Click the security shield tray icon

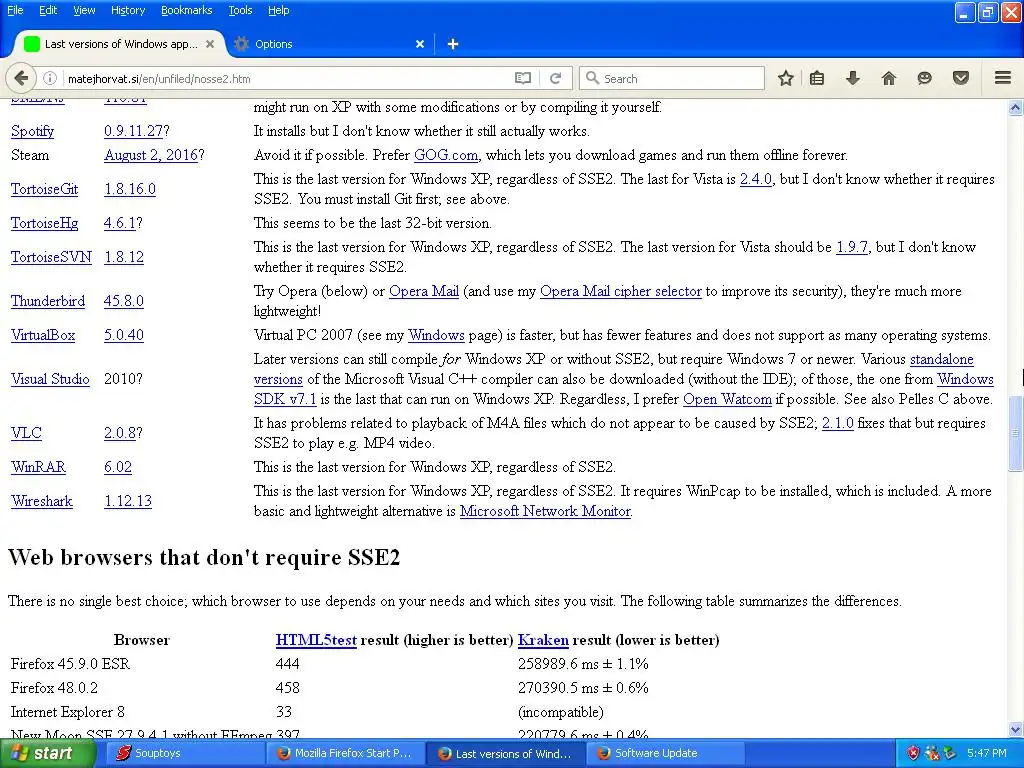click(913, 753)
